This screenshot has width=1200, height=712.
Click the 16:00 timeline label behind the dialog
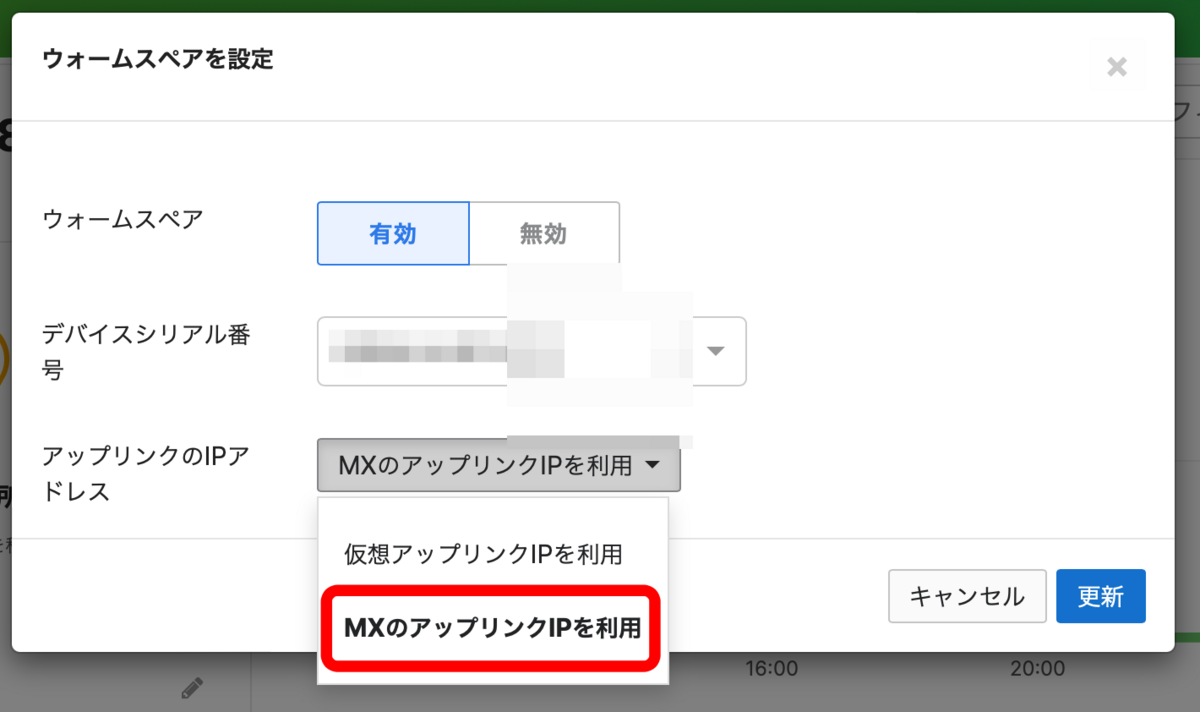tap(770, 668)
